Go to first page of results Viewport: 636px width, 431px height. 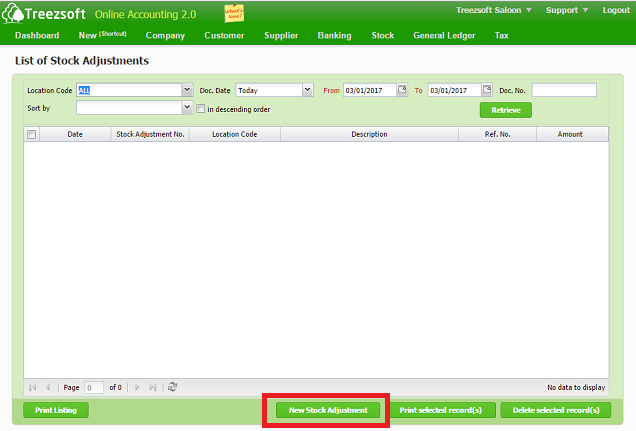tap(33, 387)
